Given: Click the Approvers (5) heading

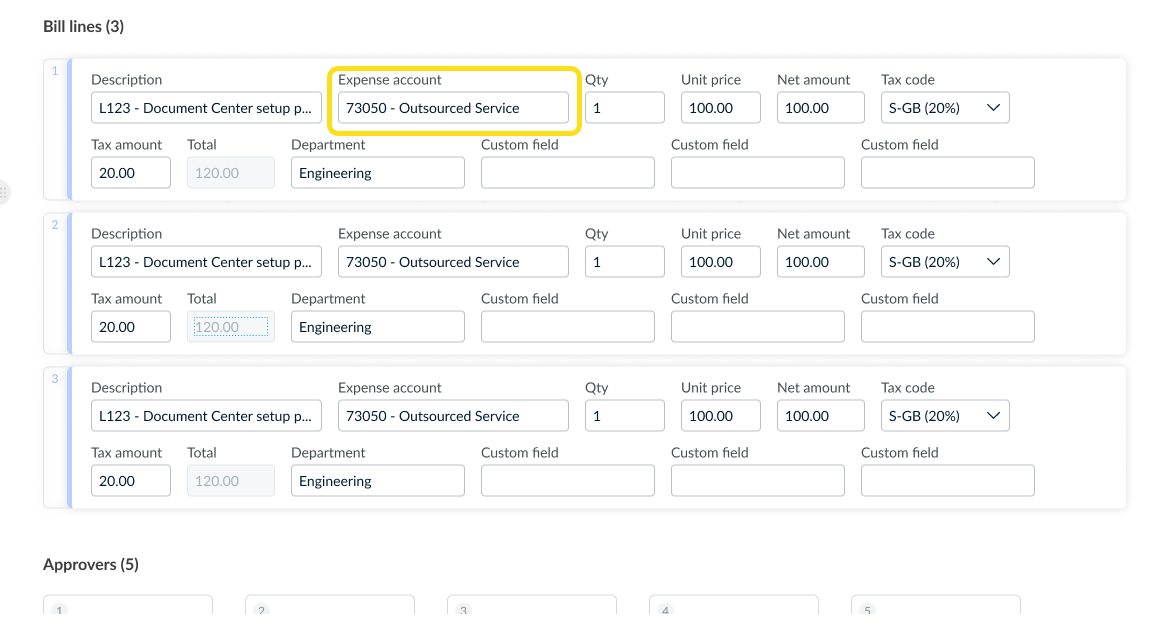Looking at the screenshot, I should click(91, 565).
